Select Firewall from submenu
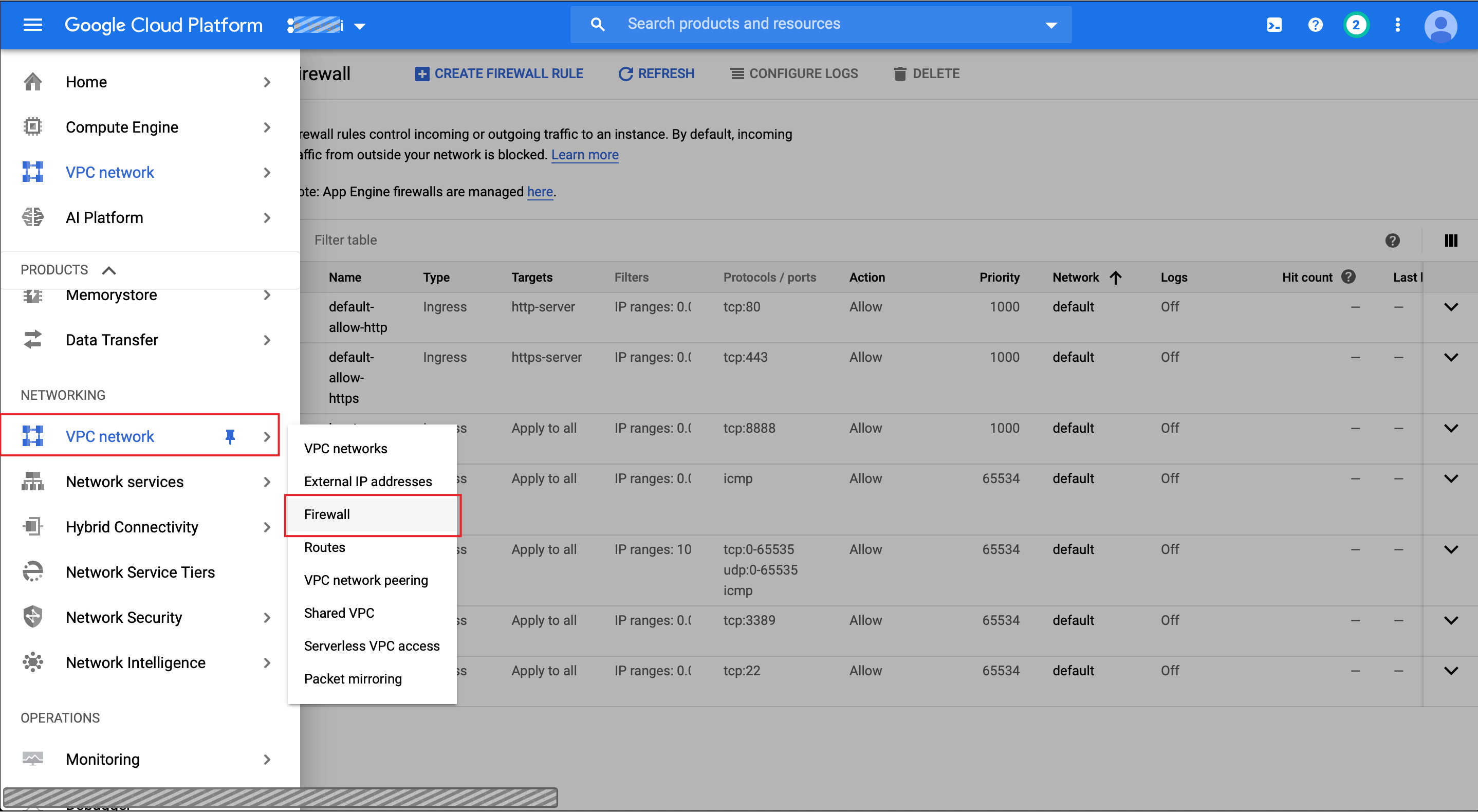The height and width of the screenshot is (812, 1478). (x=373, y=515)
